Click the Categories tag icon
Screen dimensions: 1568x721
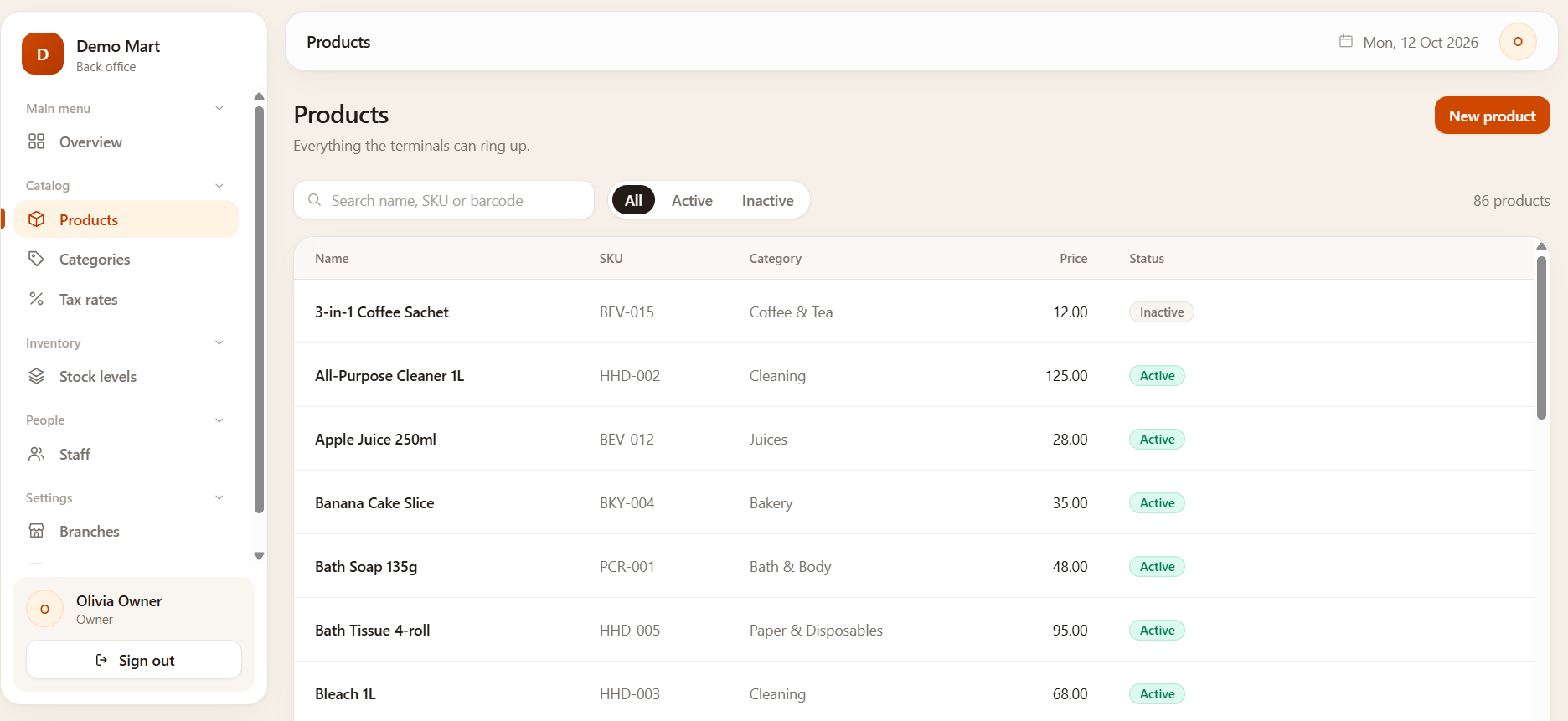[x=36, y=259]
